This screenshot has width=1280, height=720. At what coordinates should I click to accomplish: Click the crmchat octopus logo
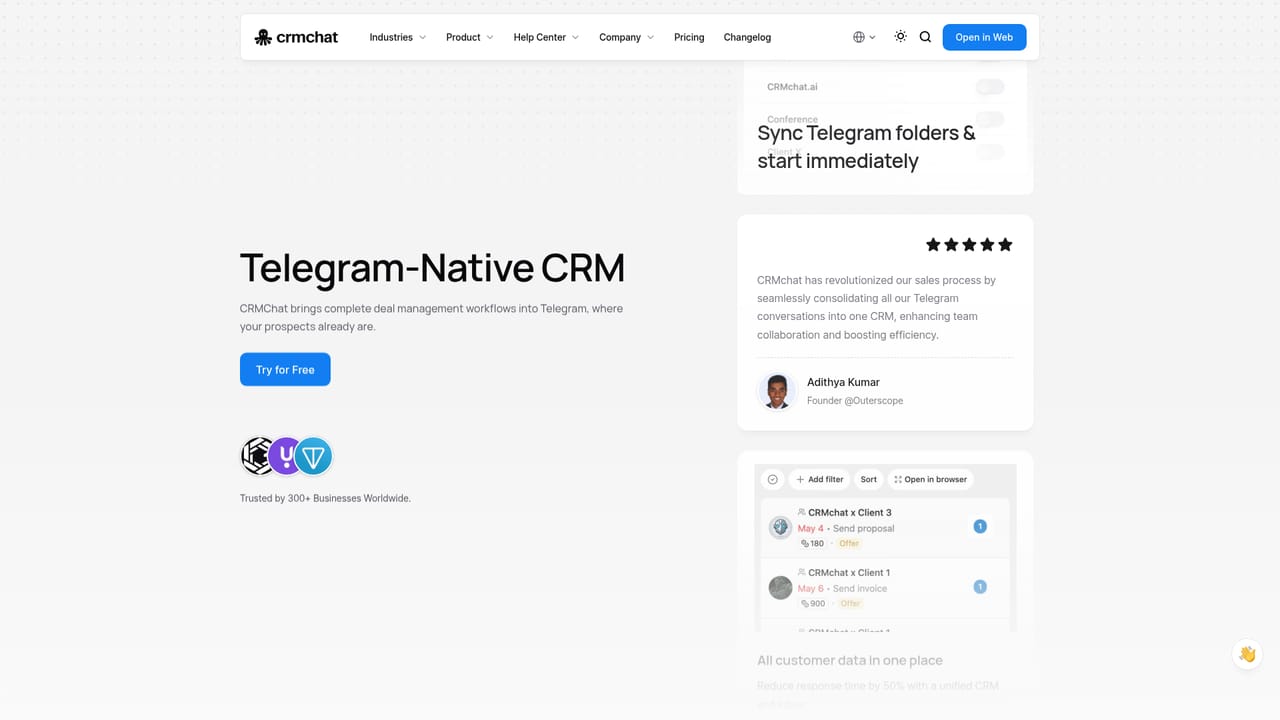(296, 37)
